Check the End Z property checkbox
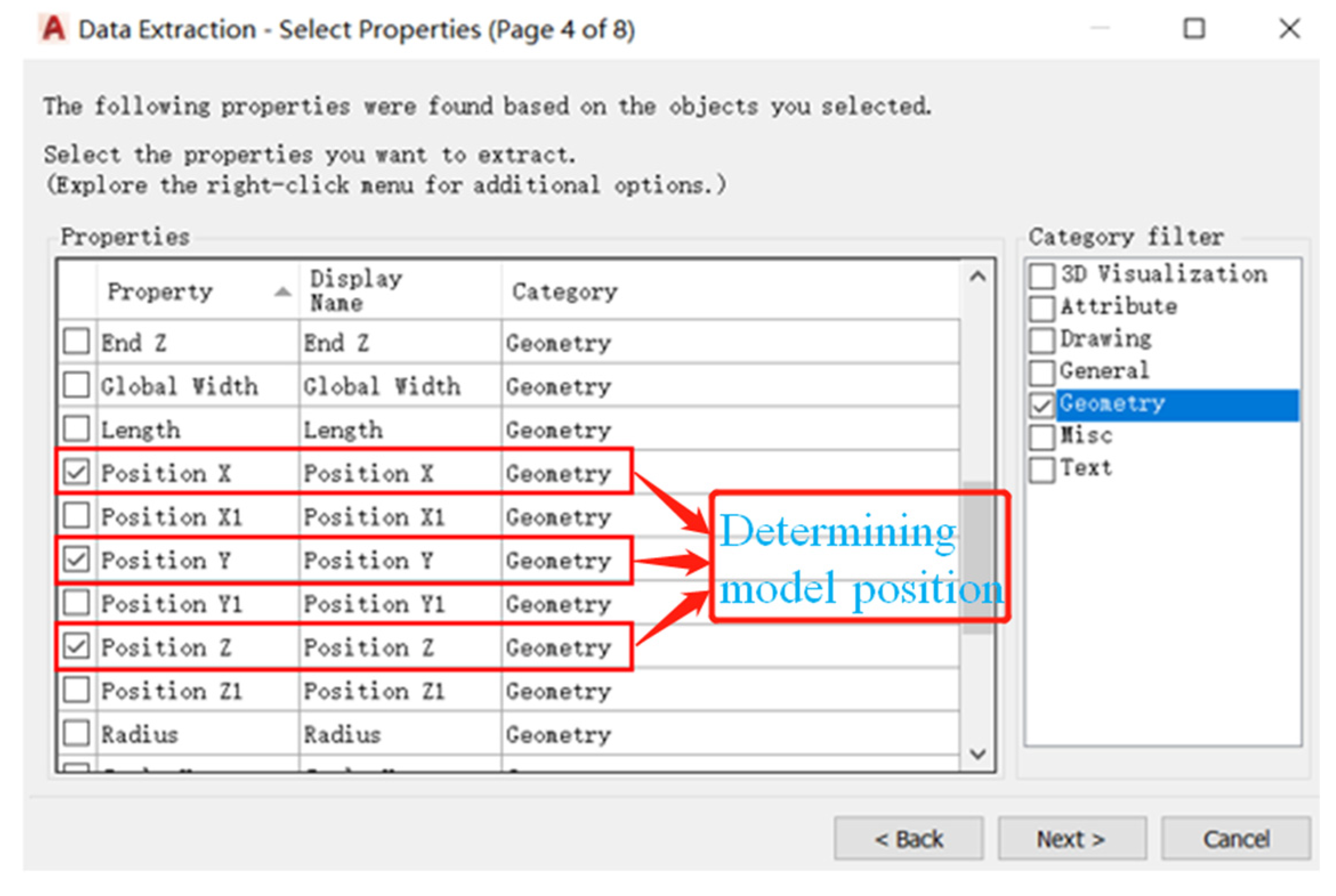This screenshot has height=896, width=1336. (x=76, y=342)
